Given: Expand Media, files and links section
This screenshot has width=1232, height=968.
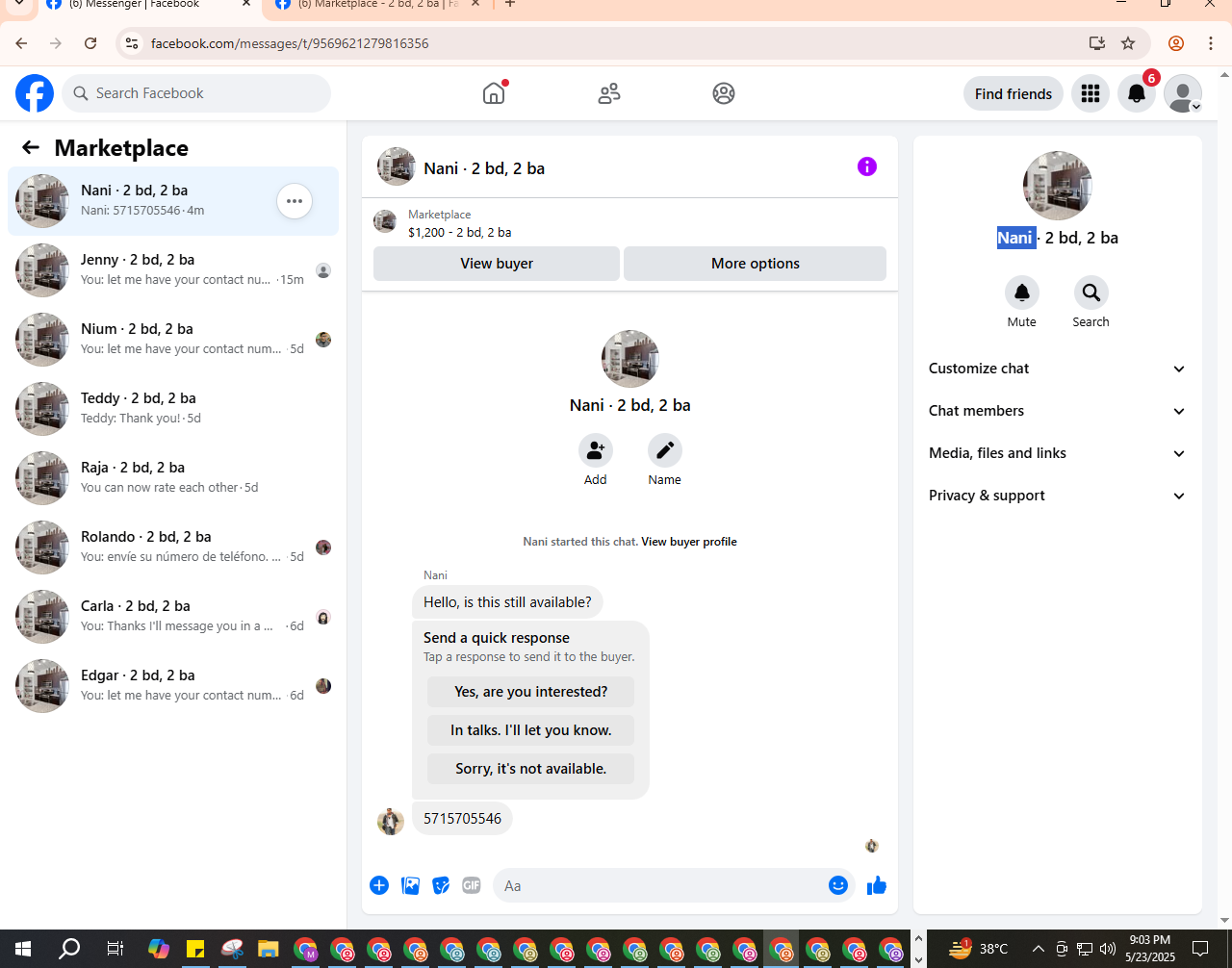Looking at the screenshot, I should coord(1057,453).
